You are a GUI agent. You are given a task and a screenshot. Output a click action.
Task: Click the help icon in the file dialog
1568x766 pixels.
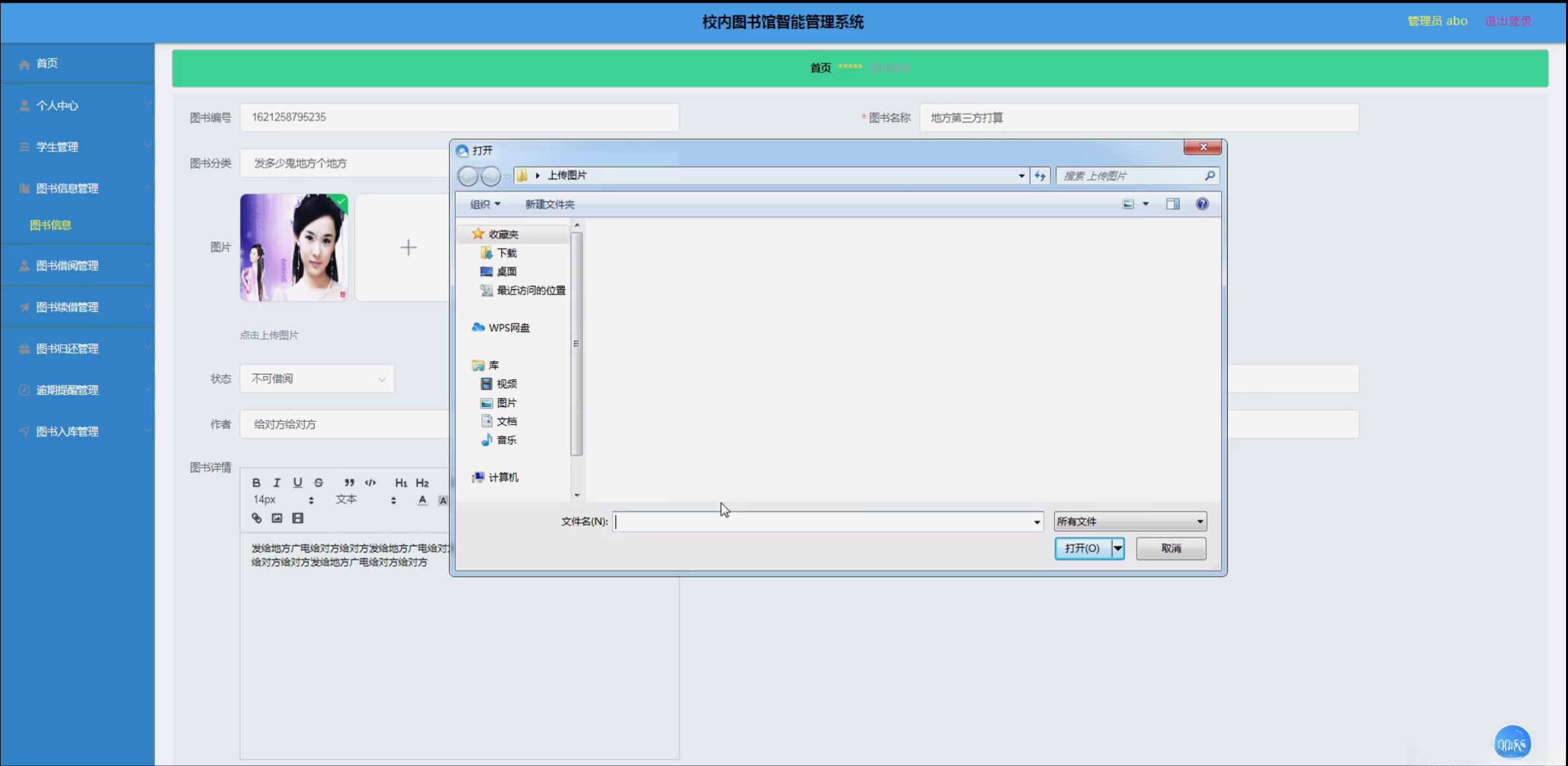(x=1202, y=204)
